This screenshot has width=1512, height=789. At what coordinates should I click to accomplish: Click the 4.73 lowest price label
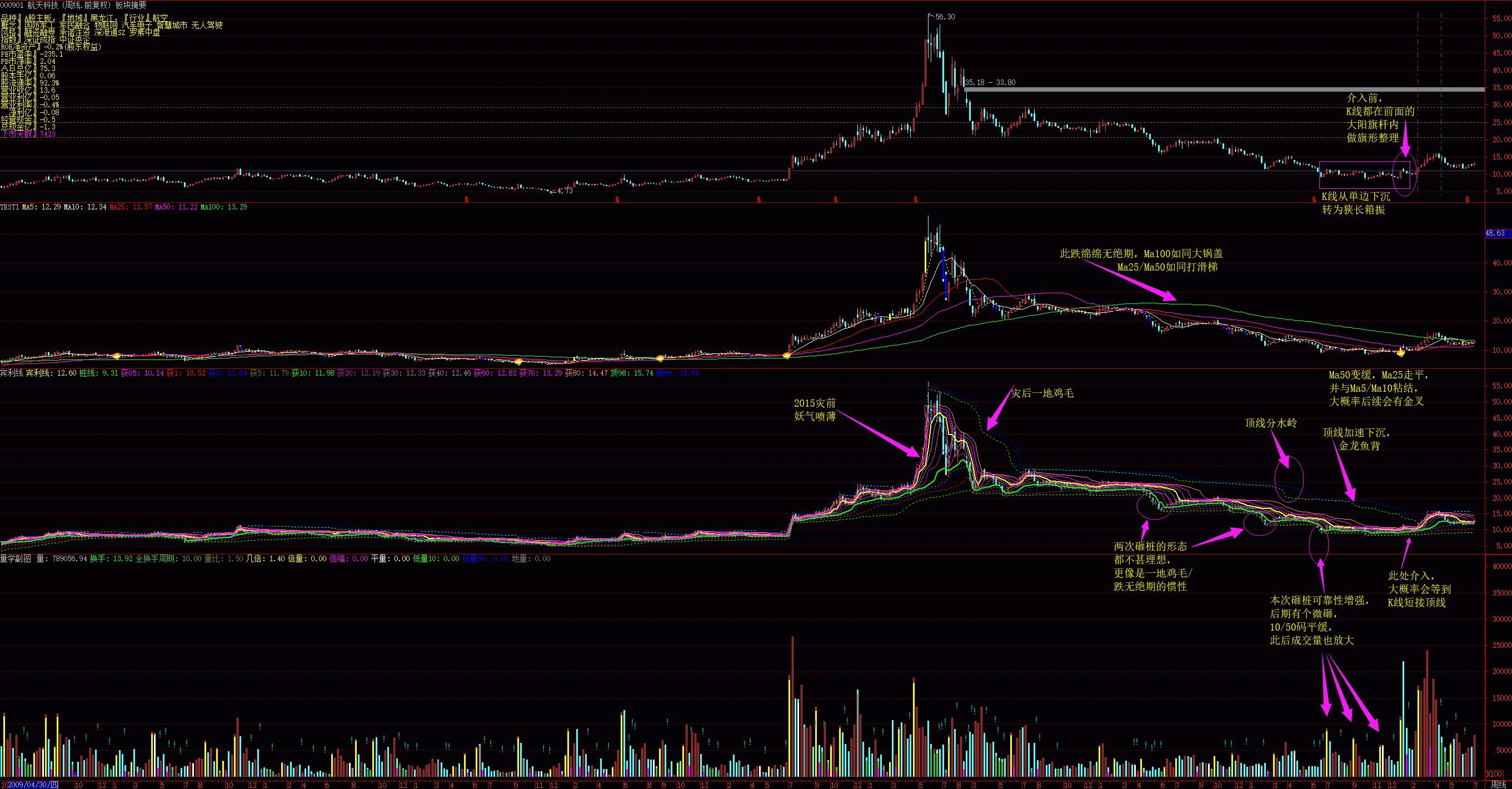point(565,191)
